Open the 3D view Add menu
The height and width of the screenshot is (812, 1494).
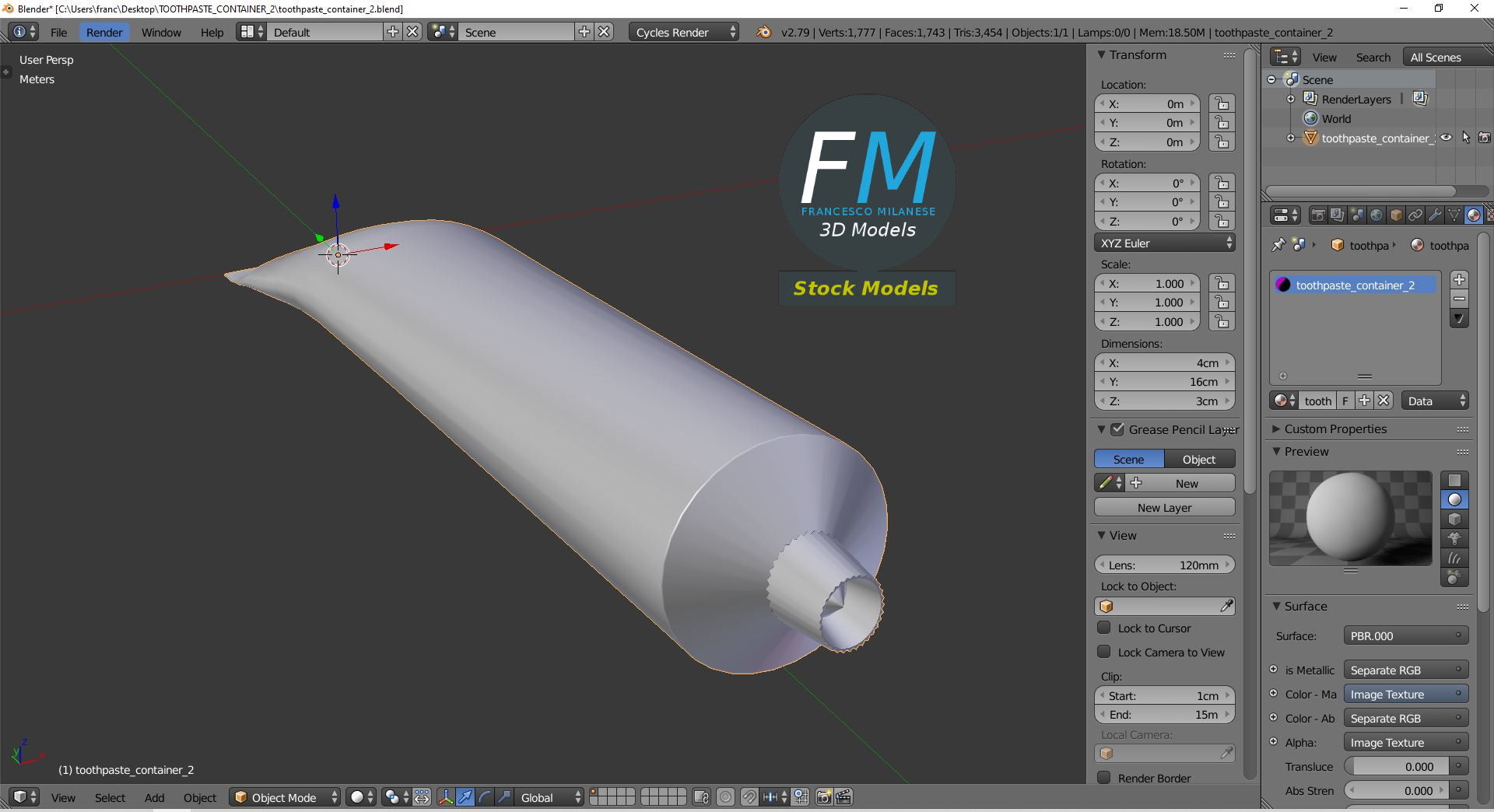pos(154,797)
